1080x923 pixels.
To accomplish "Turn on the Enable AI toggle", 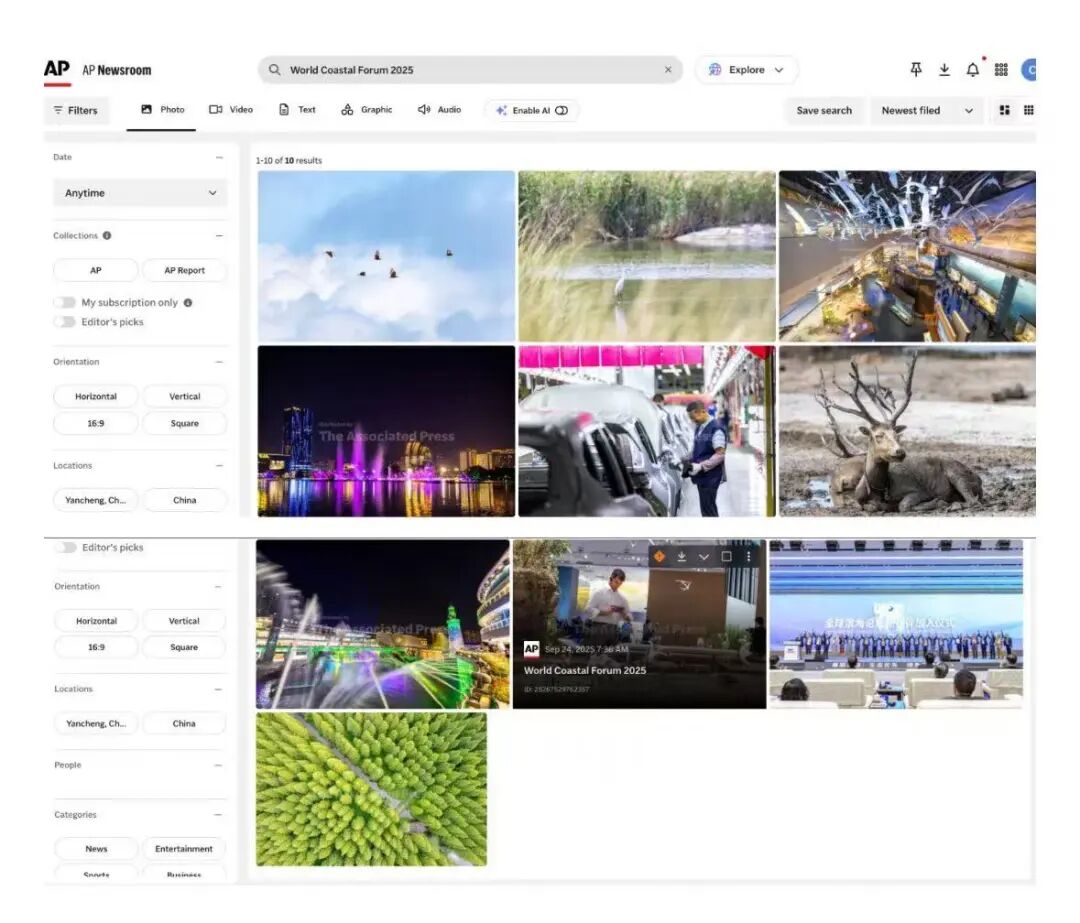I will pos(561,110).
